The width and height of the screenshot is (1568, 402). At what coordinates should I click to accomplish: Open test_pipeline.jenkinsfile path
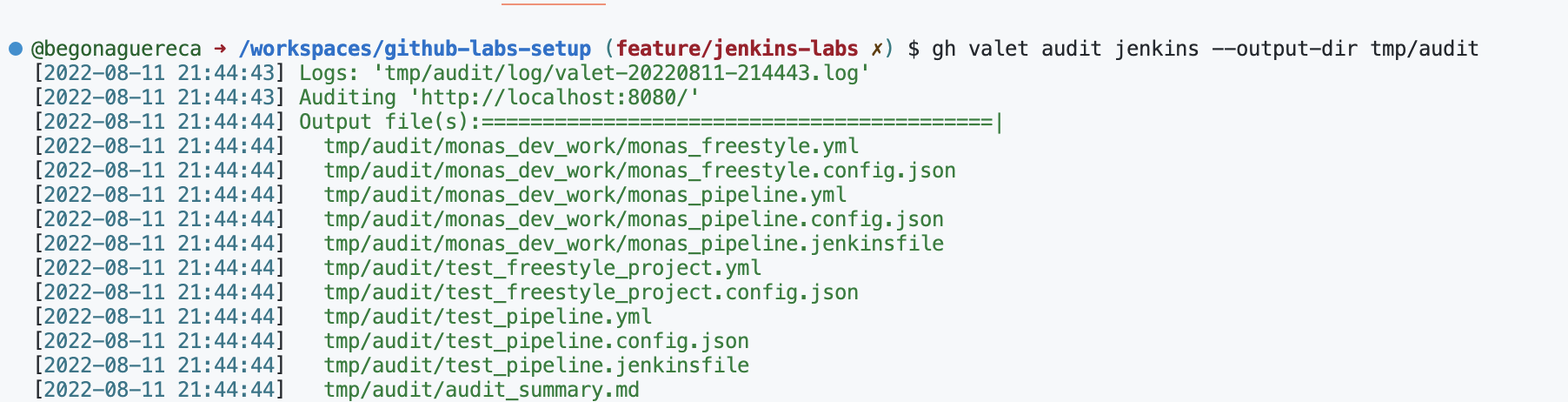click(x=536, y=365)
